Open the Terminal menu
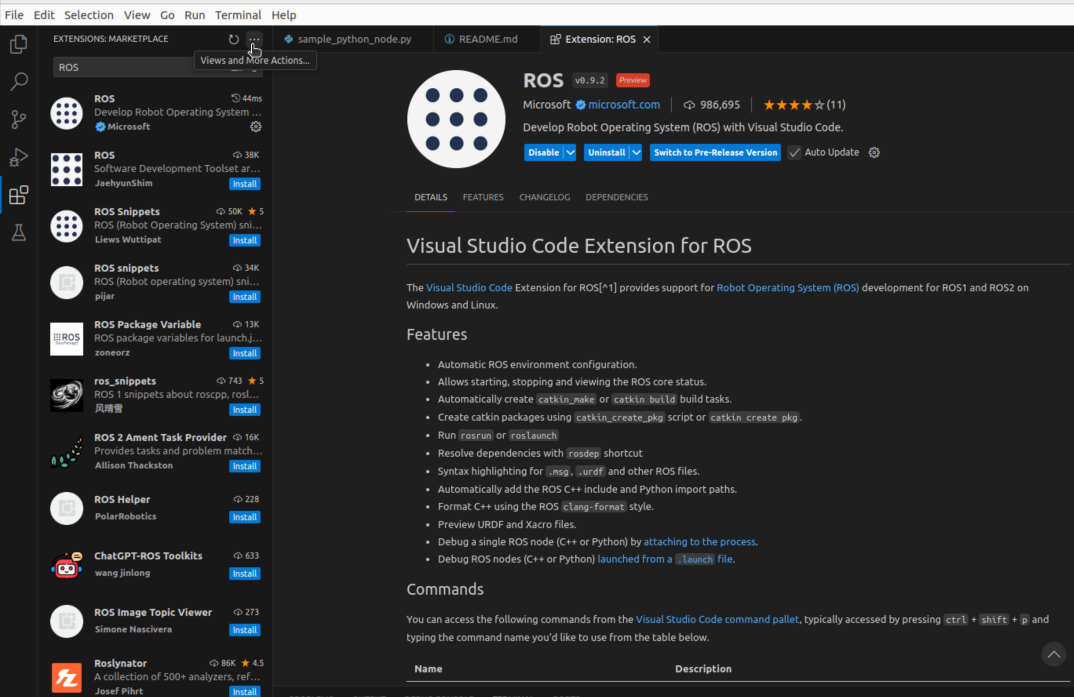 click(x=238, y=14)
